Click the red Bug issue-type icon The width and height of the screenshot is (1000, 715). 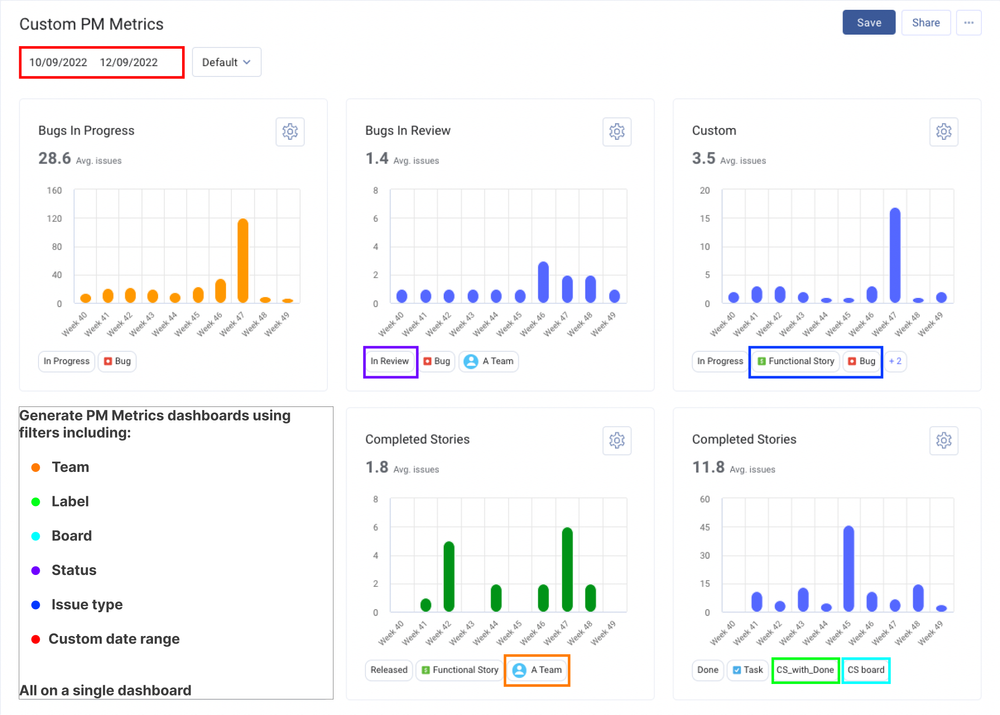tap(429, 361)
